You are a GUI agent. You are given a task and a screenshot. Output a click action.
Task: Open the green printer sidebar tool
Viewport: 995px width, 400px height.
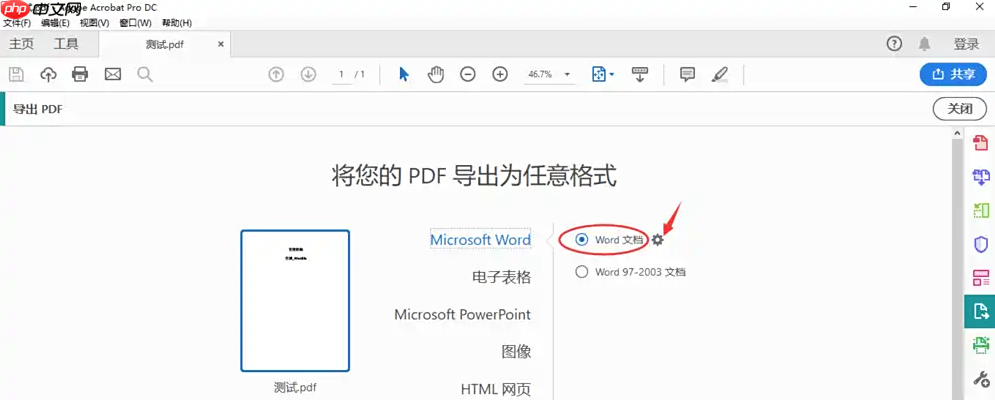tap(981, 345)
